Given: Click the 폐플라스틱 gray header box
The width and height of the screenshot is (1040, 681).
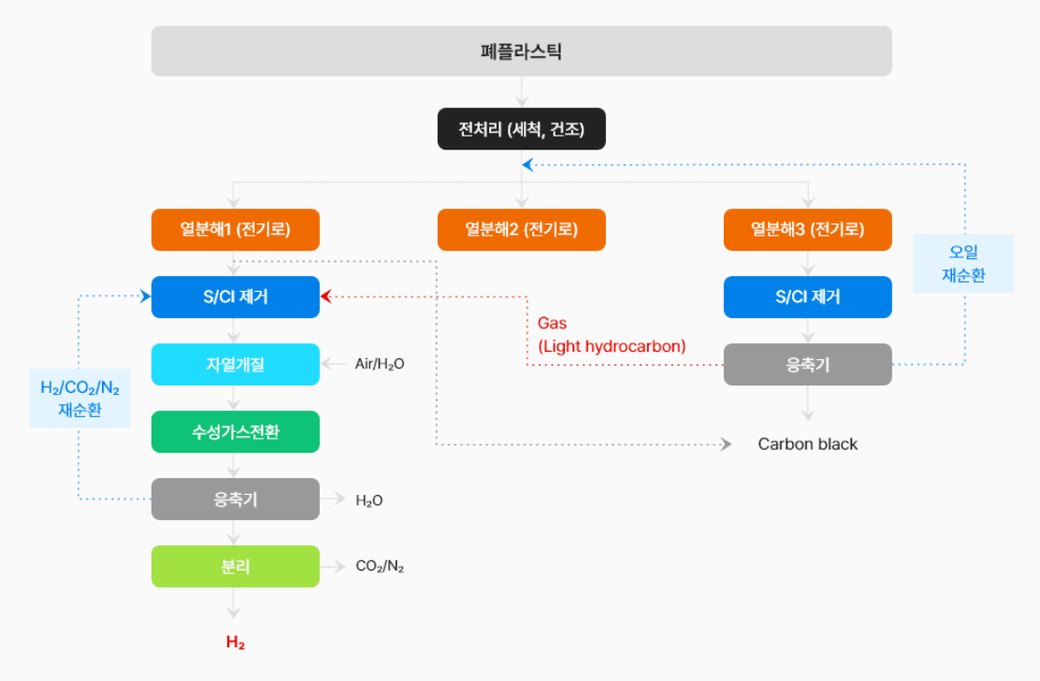Looking at the screenshot, I should [x=521, y=51].
